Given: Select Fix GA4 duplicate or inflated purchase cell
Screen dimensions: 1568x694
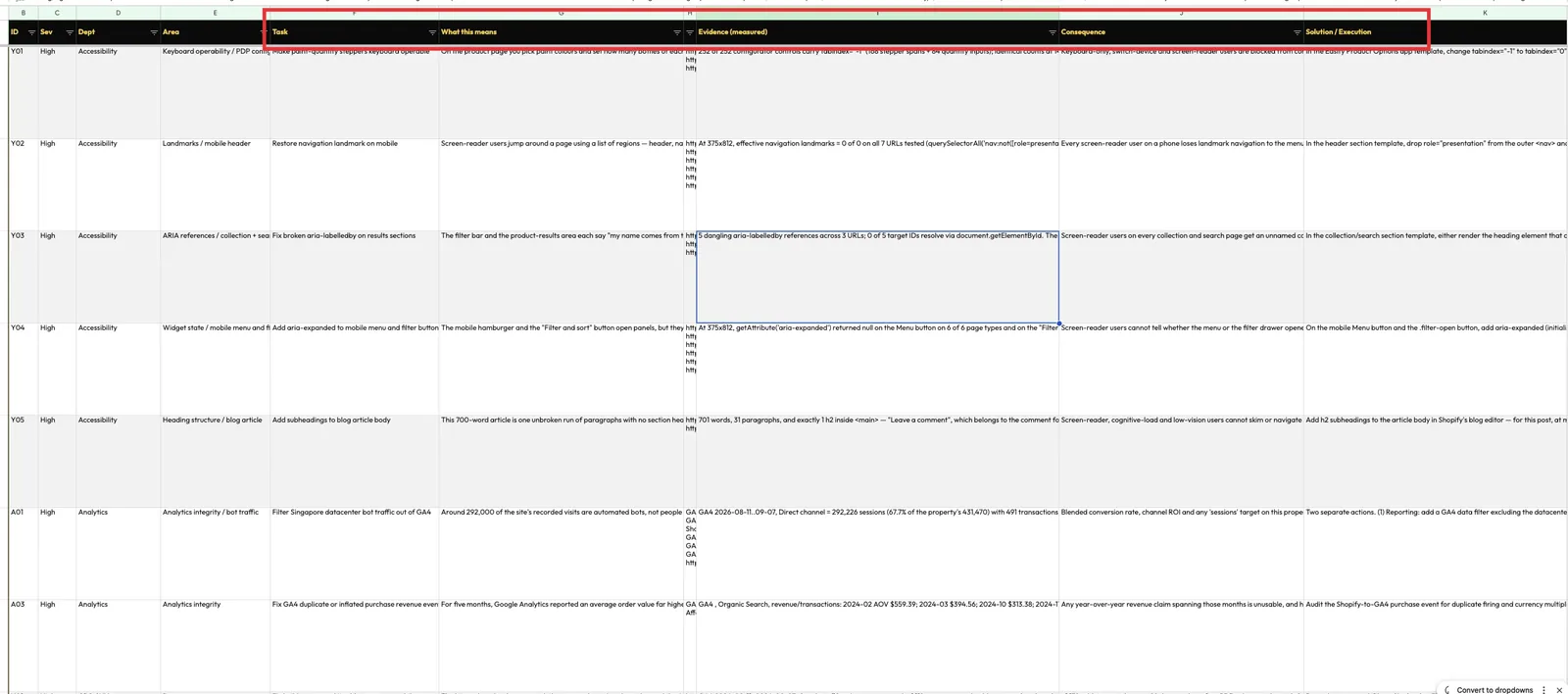Looking at the screenshot, I should (354, 645).
